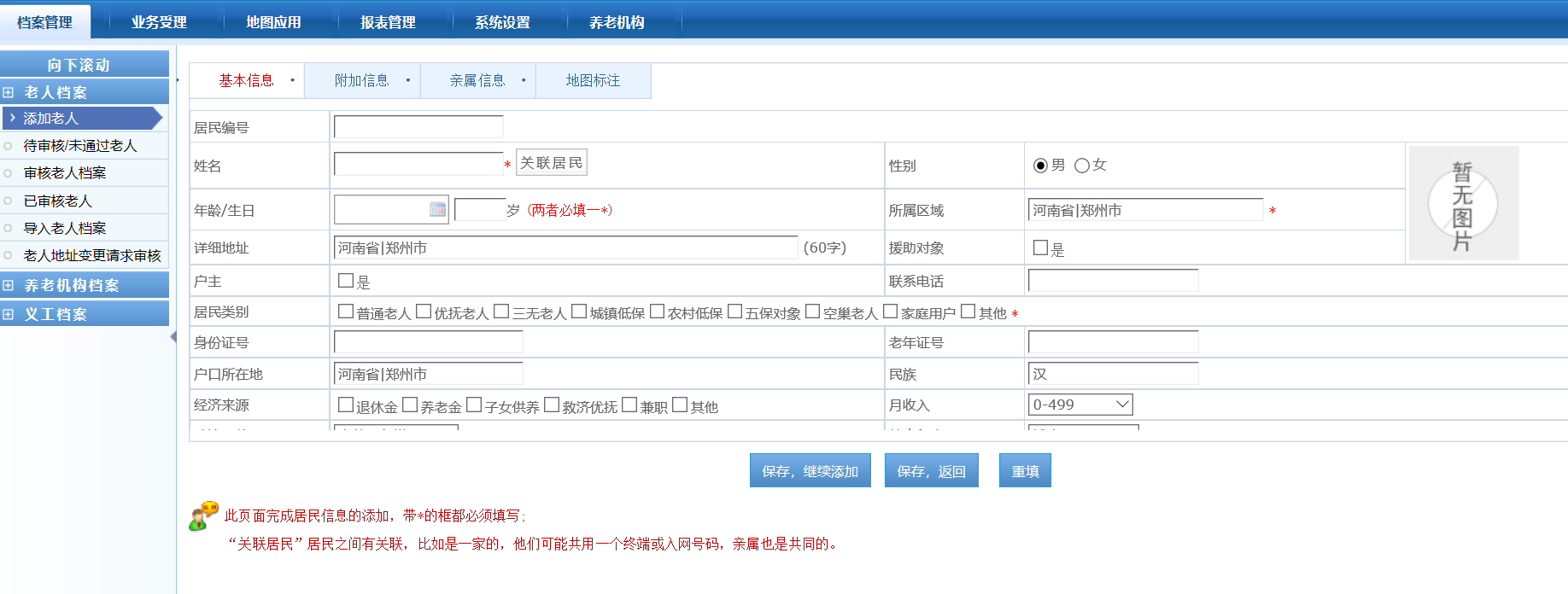Enable the 退休金 income source checkbox
Image resolution: width=1568 pixels, height=594 pixels.
[x=346, y=405]
